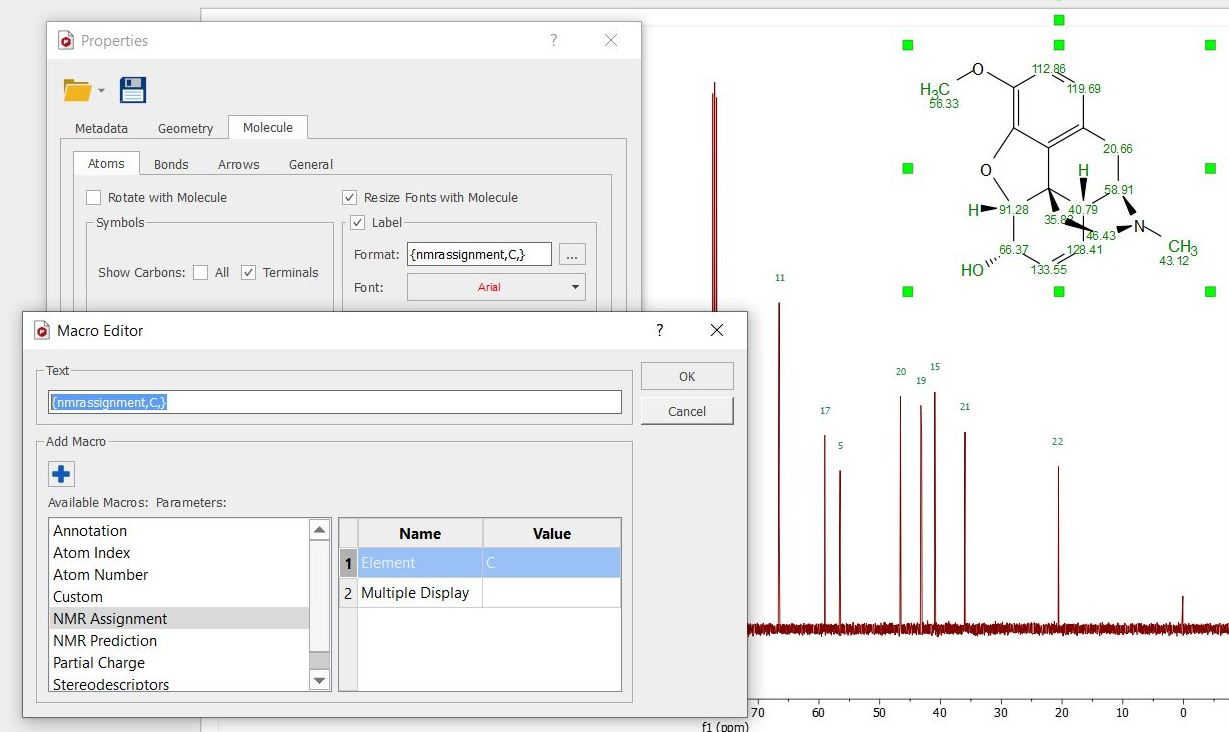Click the 119.69 carbon assignment label
The image size is (1229, 732).
point(1084,89)
